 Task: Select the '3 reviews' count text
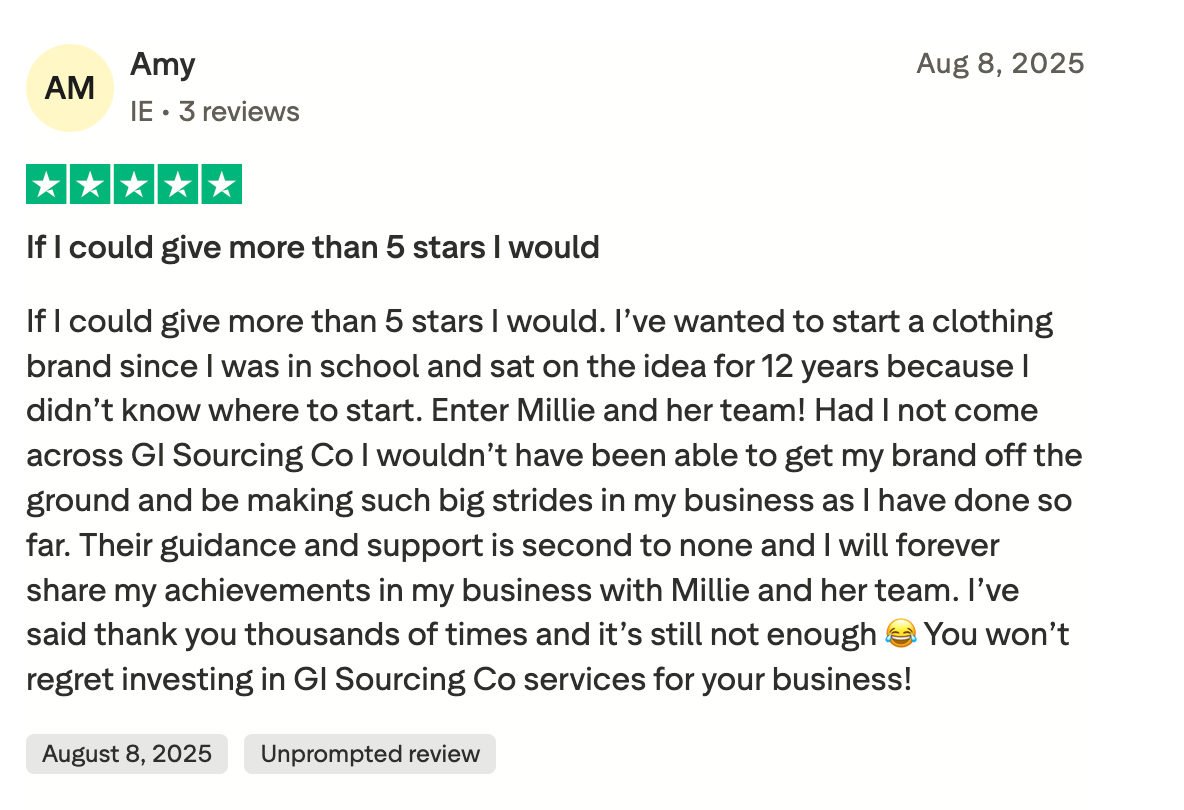[x=239, y=112]
